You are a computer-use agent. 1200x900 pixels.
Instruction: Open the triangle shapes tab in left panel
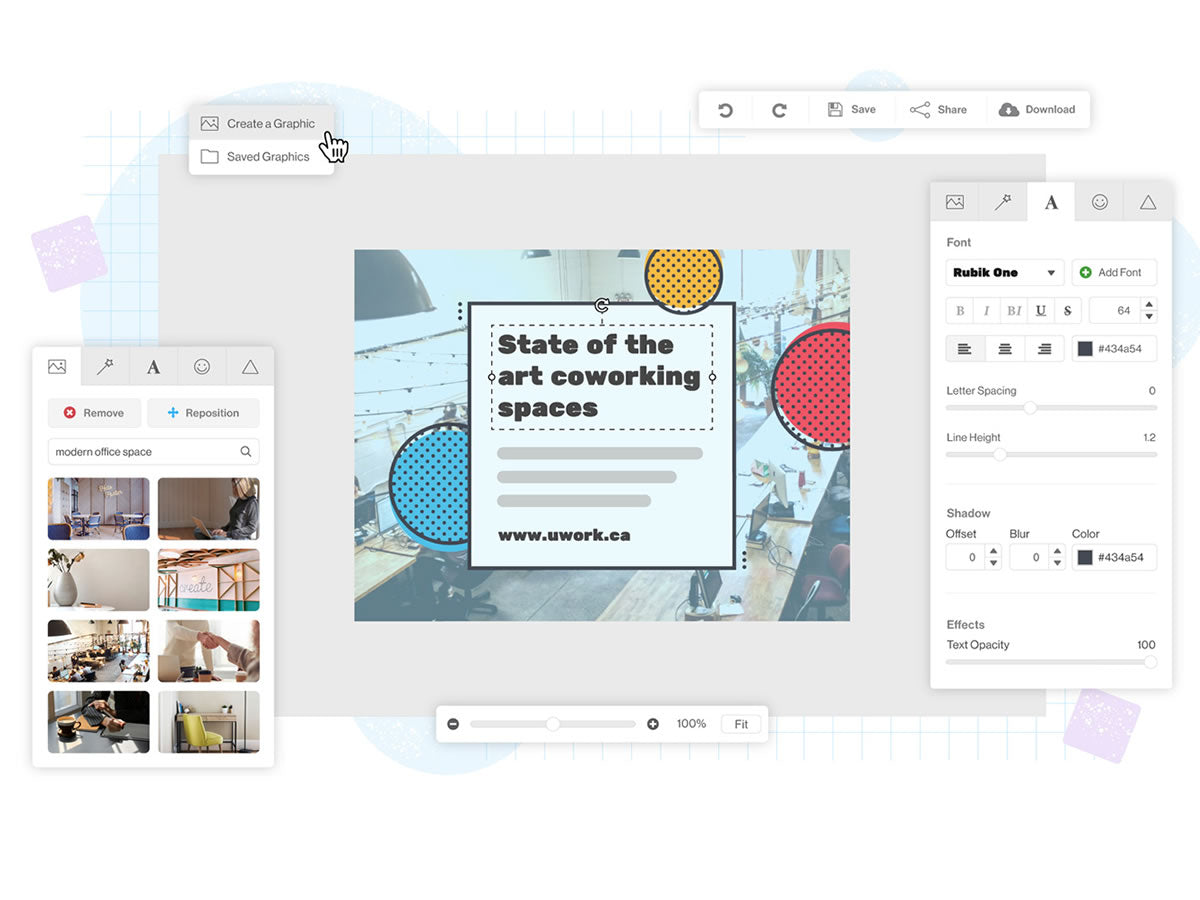[x=250, y=367]
